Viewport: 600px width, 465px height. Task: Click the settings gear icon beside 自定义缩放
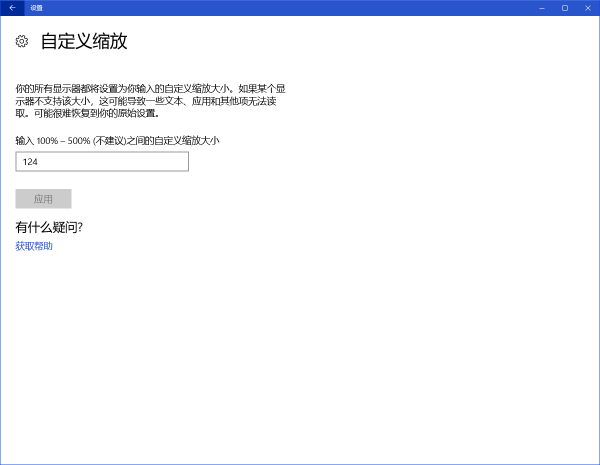point(22,41)
